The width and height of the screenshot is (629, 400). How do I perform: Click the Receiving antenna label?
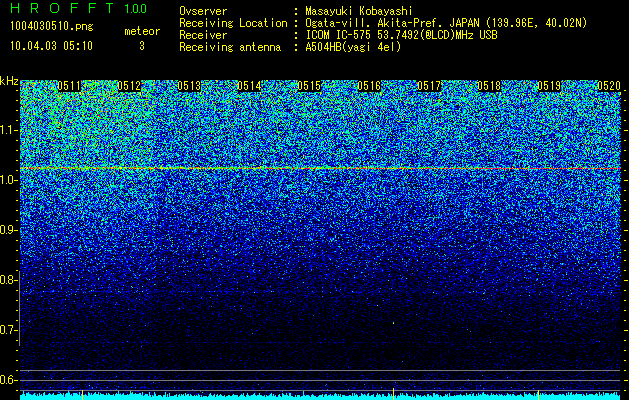(230, 47)
